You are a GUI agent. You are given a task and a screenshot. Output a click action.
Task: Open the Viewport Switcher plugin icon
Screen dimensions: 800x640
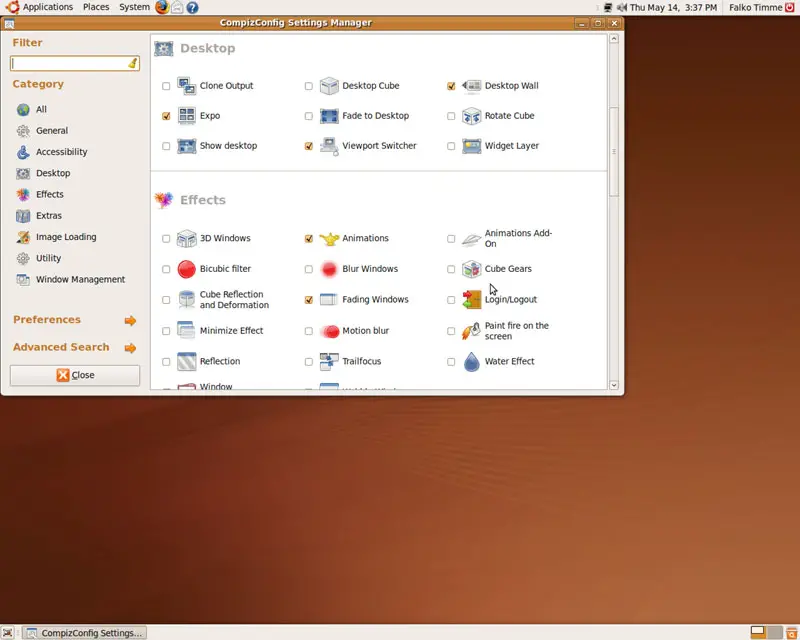click(329, 146)
